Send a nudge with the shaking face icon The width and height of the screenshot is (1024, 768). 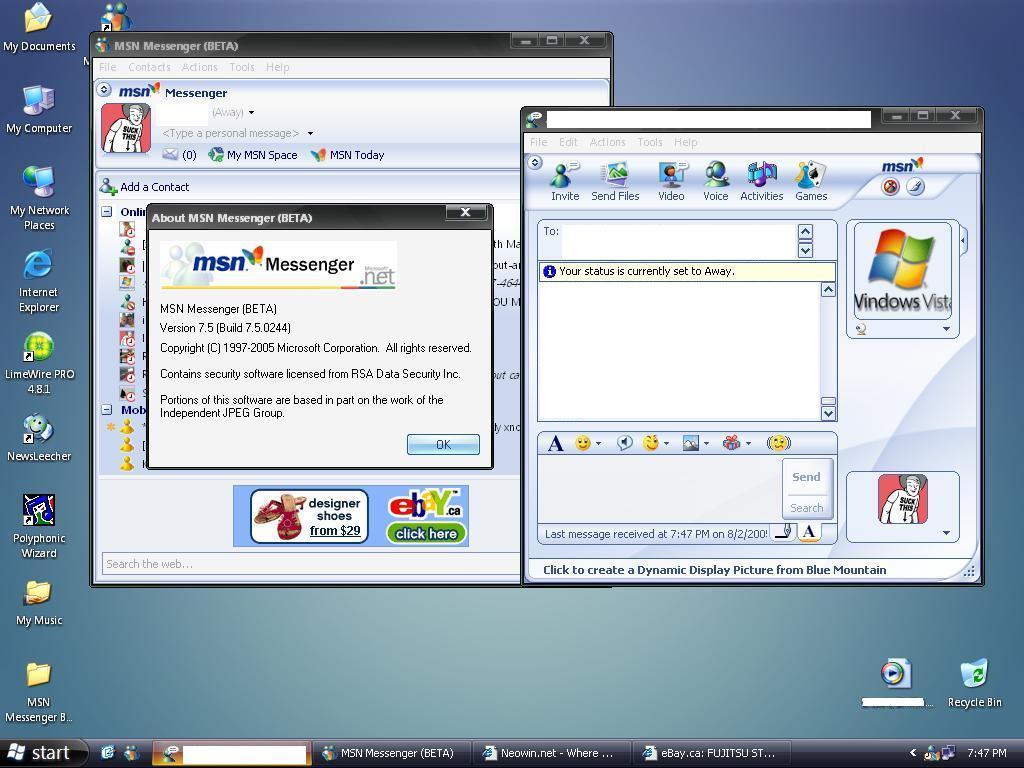778,443
